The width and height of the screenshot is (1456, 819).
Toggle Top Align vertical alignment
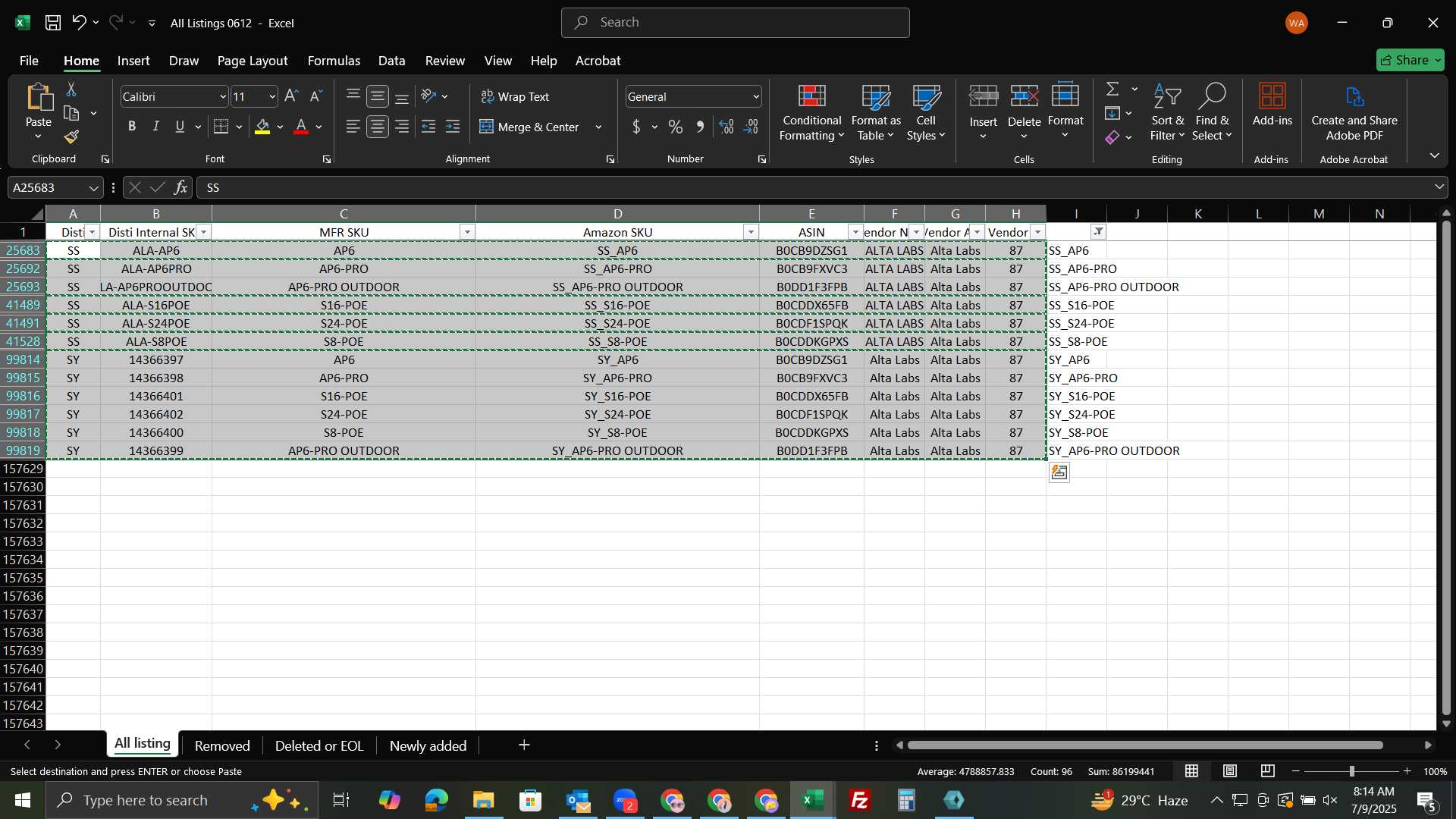tap(353, 96)
